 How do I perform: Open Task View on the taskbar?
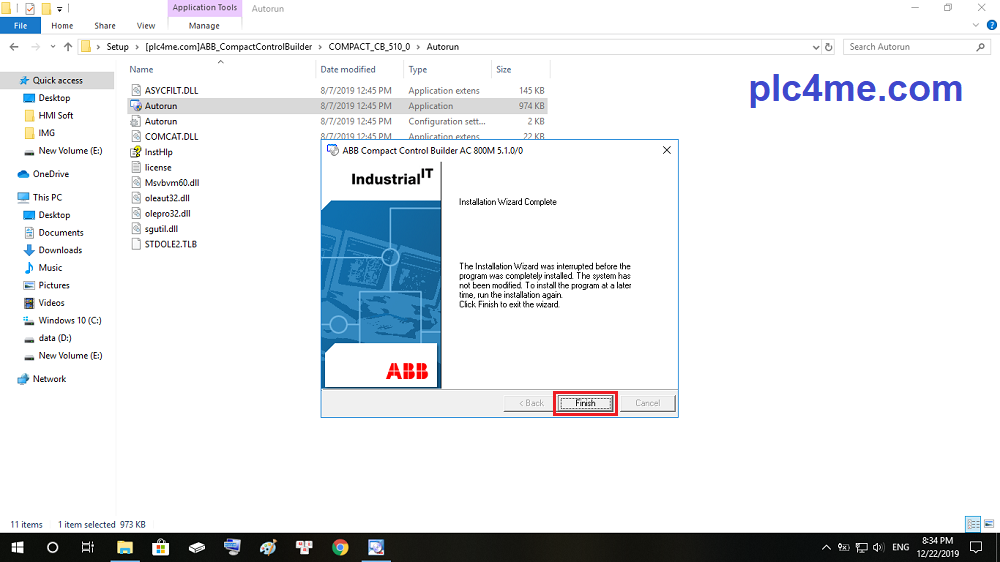coord(87,547)
